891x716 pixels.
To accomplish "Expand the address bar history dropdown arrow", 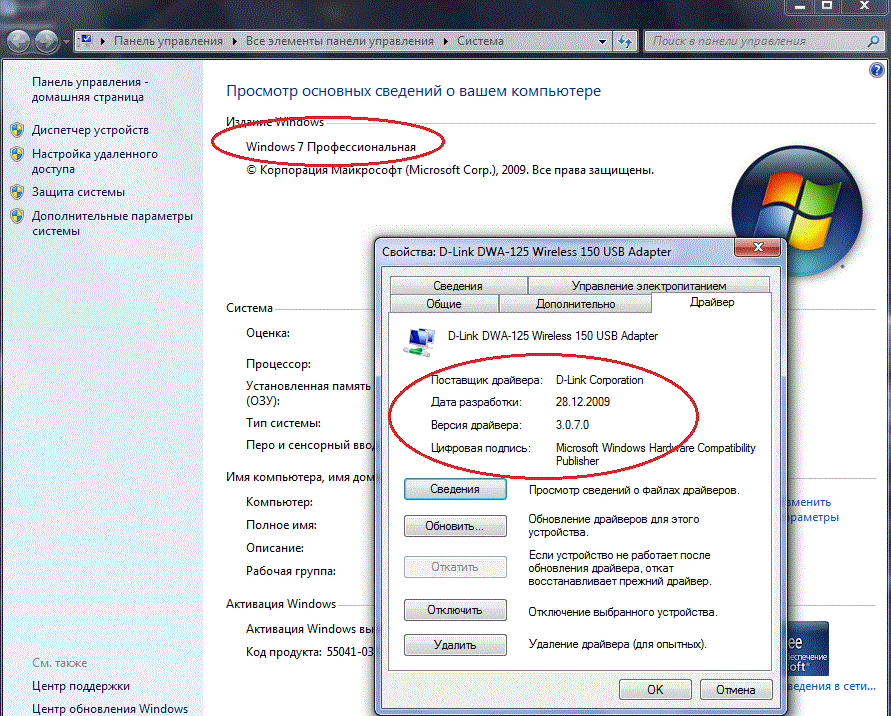I will [602, 42].
